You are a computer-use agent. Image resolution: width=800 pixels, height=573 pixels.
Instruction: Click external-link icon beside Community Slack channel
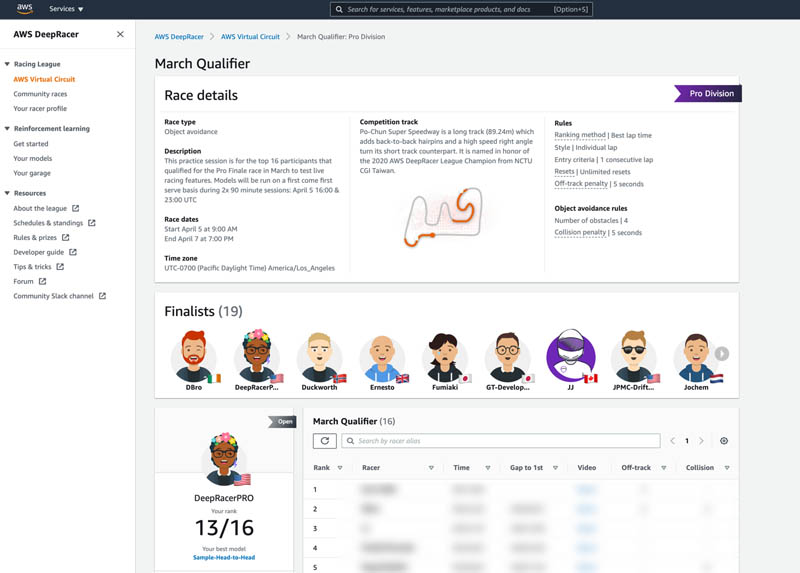(x=102, y=296)
